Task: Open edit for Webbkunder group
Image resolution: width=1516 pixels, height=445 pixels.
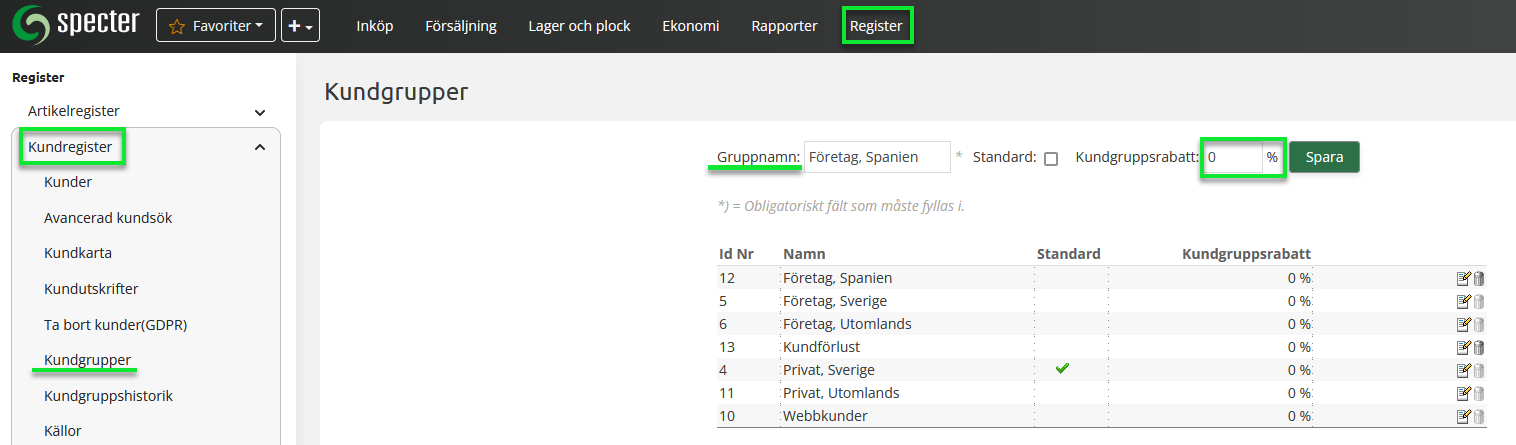Action: click(1463, 416)
